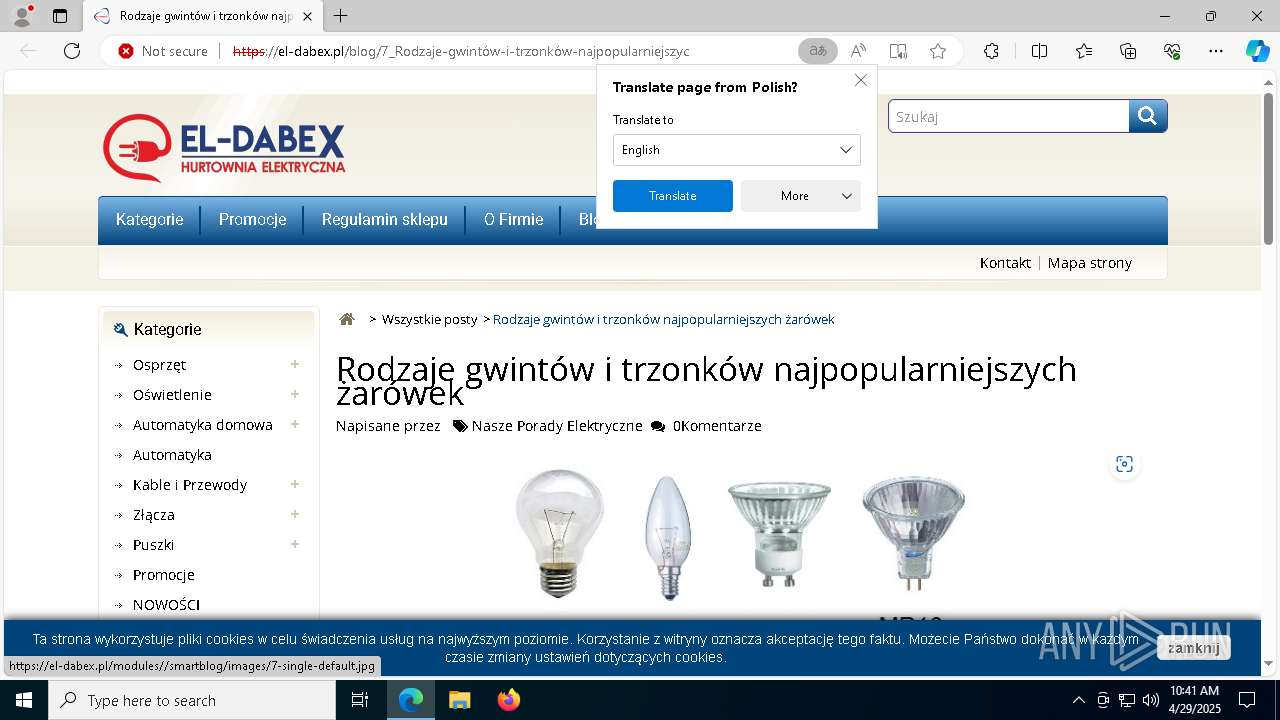
Task: Open the Automatyka domowa category
Action: [x=202, y=425]
